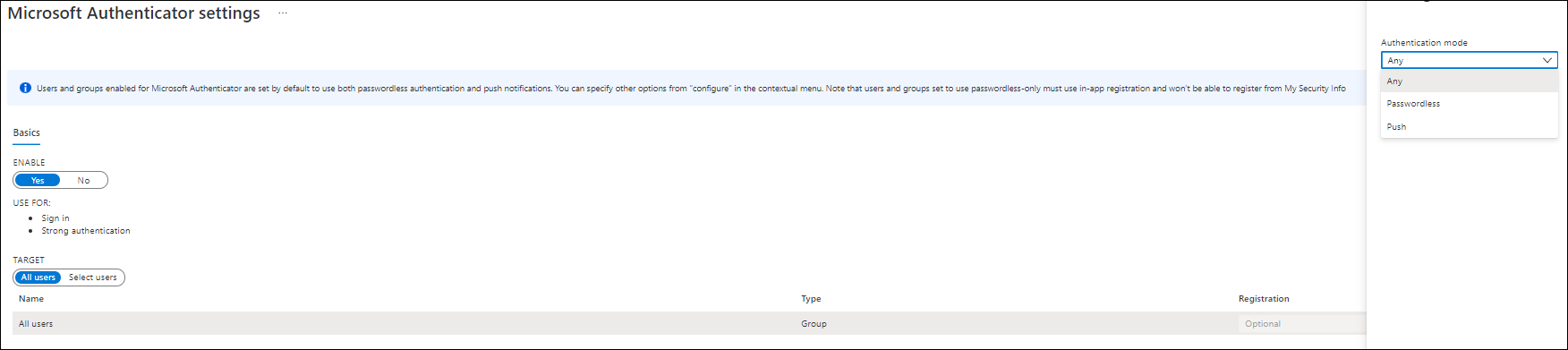1568x350 pixels.
Task: Switch to the Basics tab
Action: (26, 132)
